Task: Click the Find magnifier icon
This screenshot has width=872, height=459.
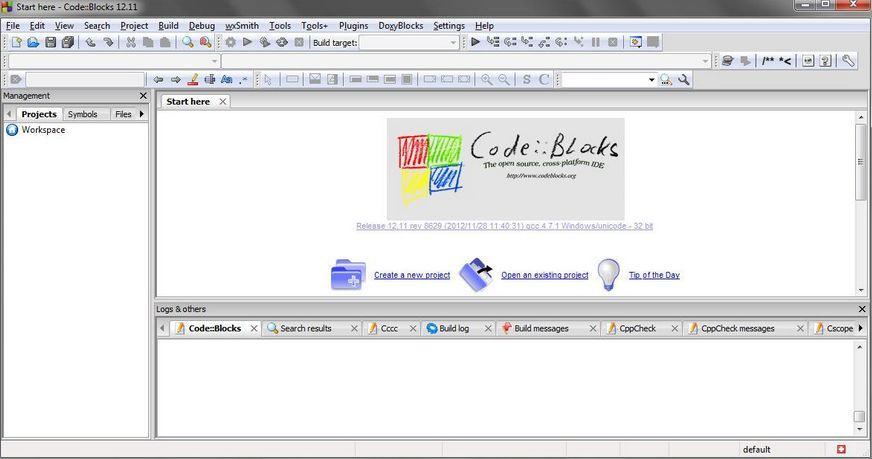Action: tap(188, 42)
